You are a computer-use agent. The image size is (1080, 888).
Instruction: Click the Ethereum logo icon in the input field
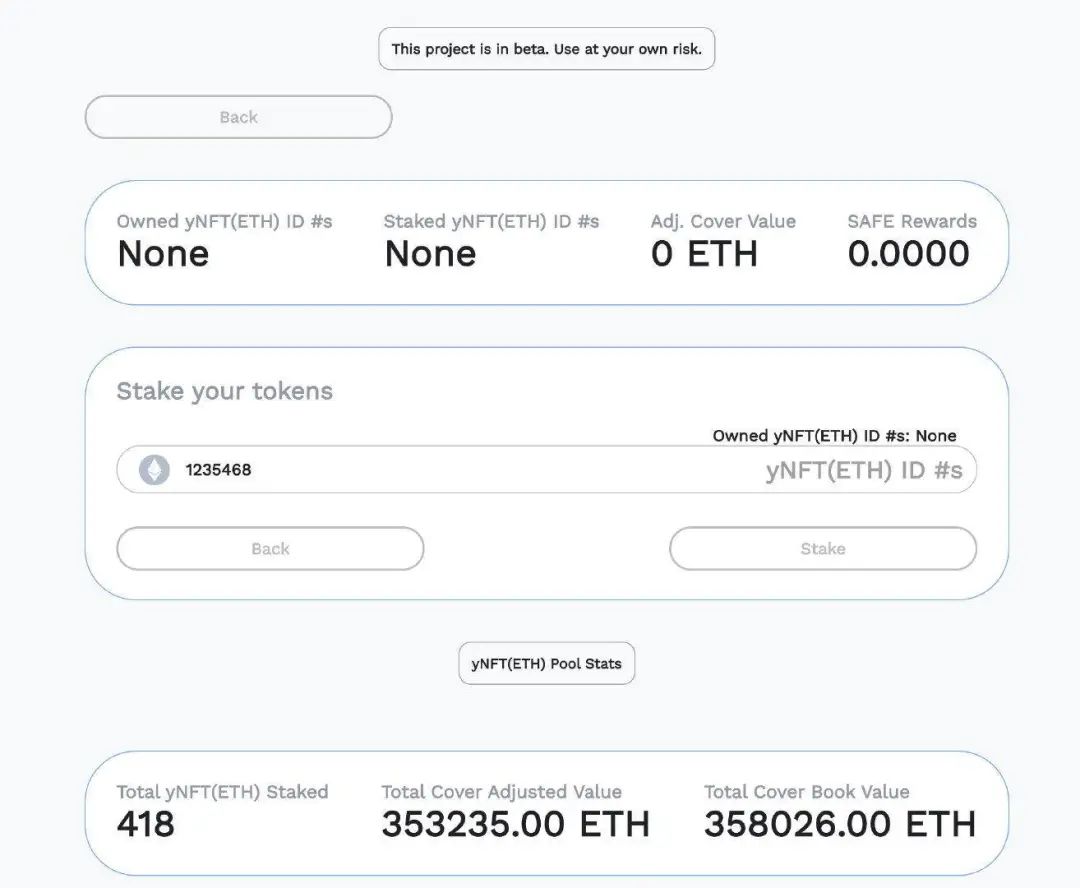[x=152, y=469]
